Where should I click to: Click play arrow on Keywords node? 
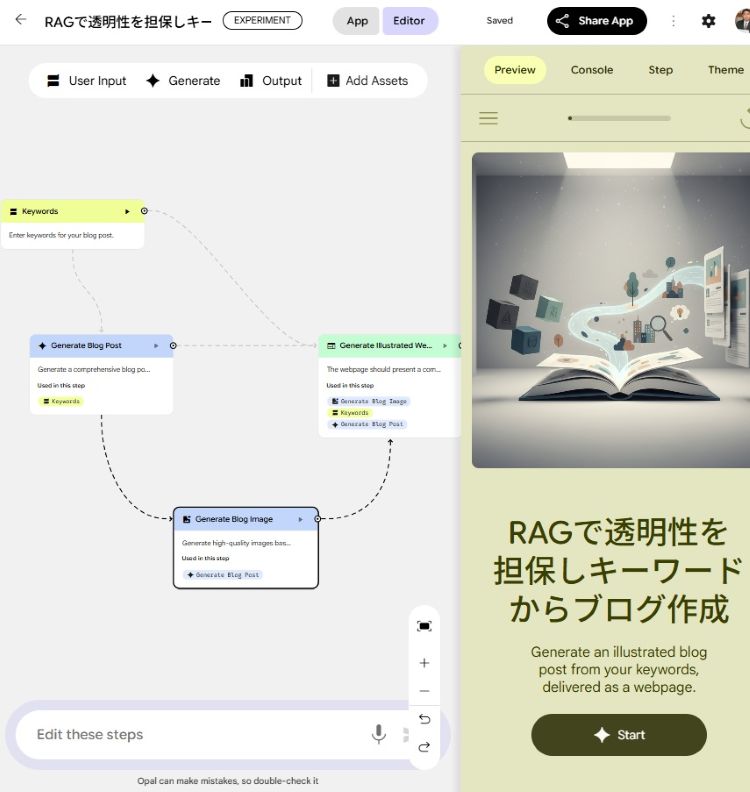(127, 211)
